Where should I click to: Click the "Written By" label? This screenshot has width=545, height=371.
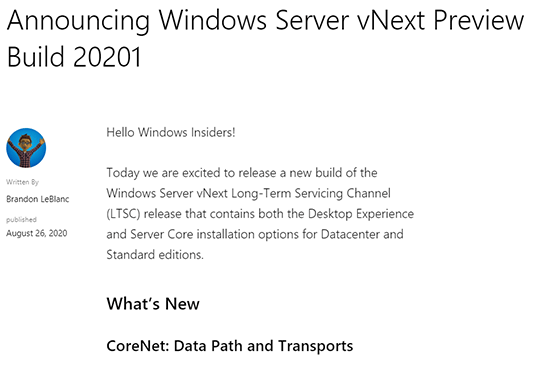tap(22, 182)
